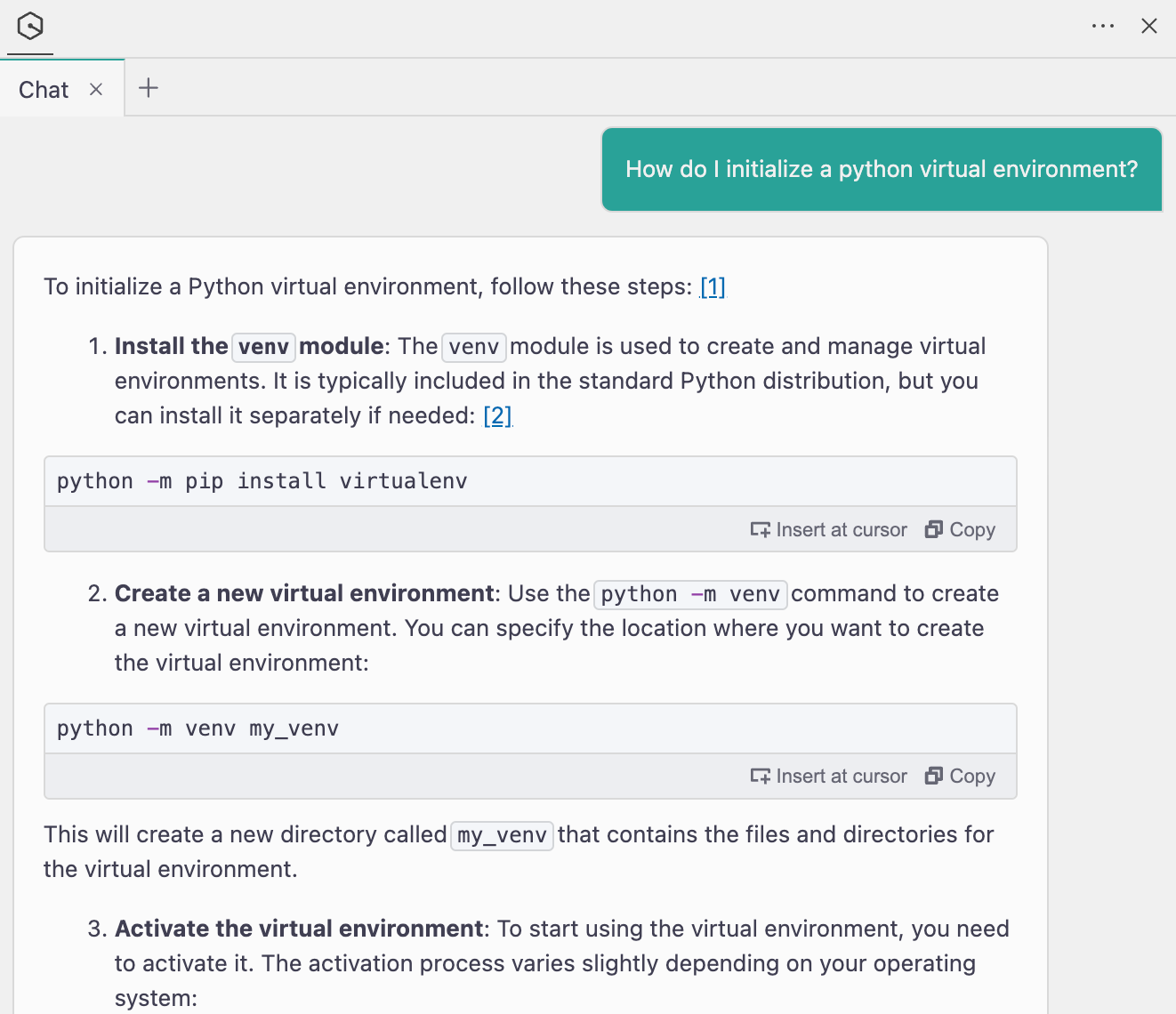Screen dimensions: 1176x1014
Task: Click the inline my_venv code label
Action: point(502,836)
